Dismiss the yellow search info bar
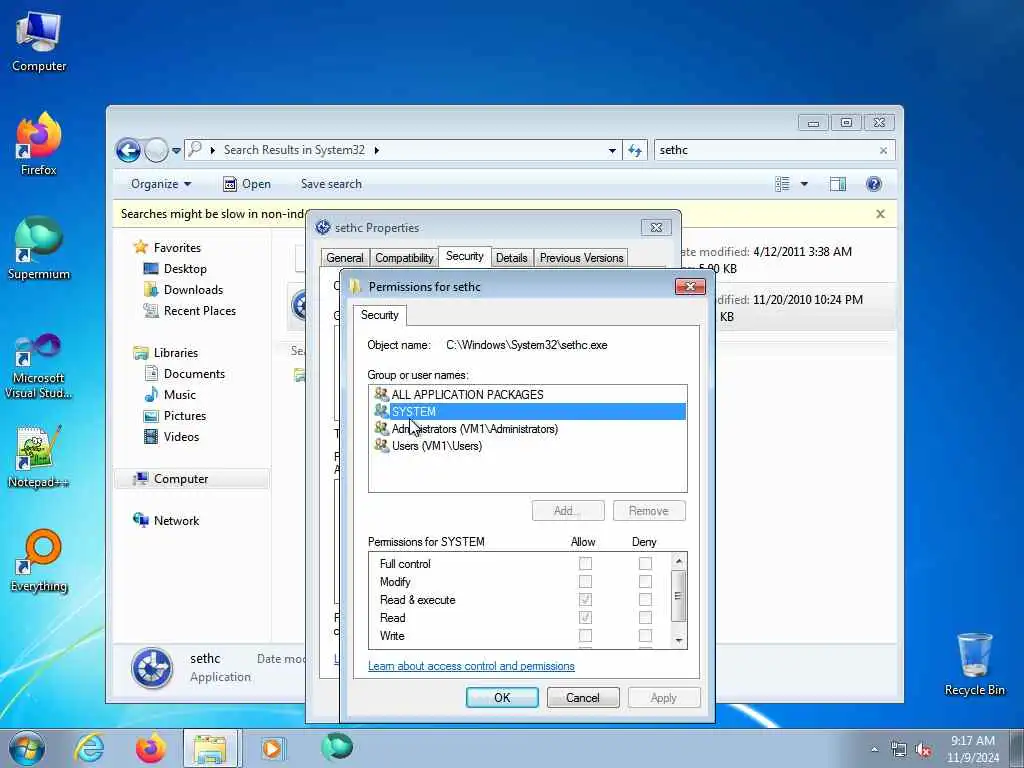The image size is (1024, 768). coord(880,214)
